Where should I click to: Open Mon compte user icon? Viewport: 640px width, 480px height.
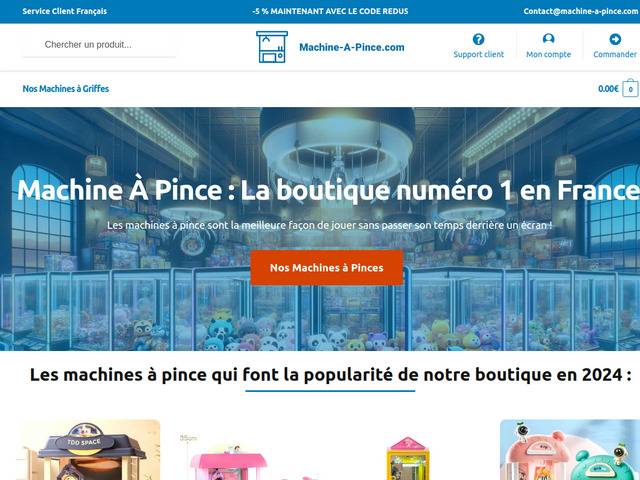pyautogui.click(x=549, y=39)
